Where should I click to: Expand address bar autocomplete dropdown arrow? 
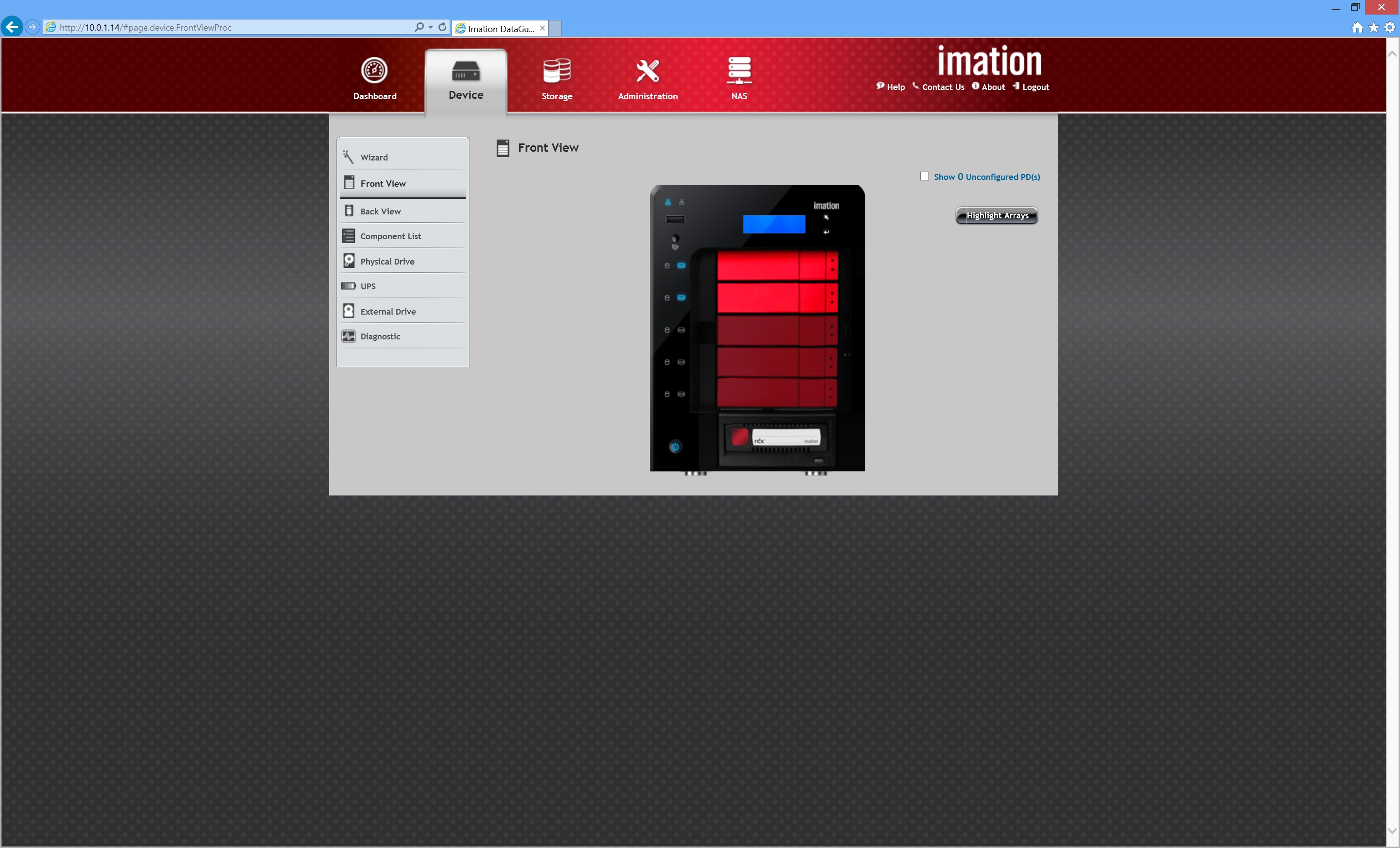431,27
